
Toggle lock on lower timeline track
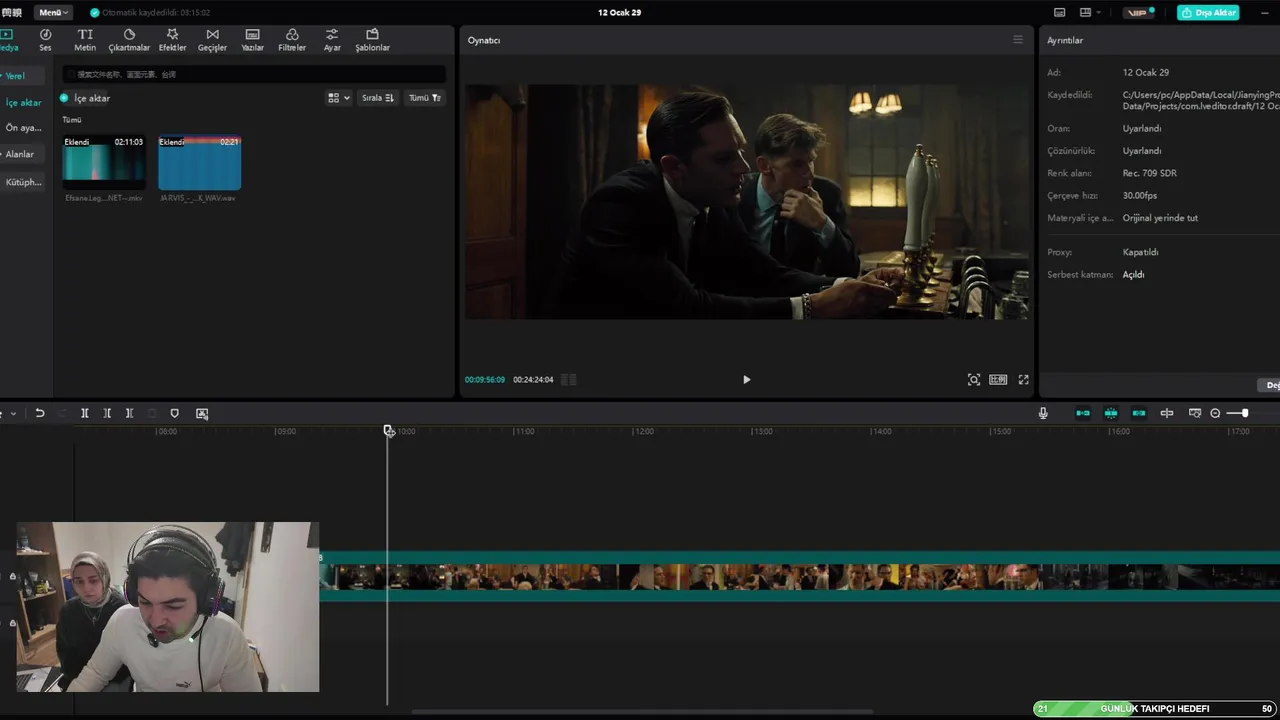[x=12, y=623]
